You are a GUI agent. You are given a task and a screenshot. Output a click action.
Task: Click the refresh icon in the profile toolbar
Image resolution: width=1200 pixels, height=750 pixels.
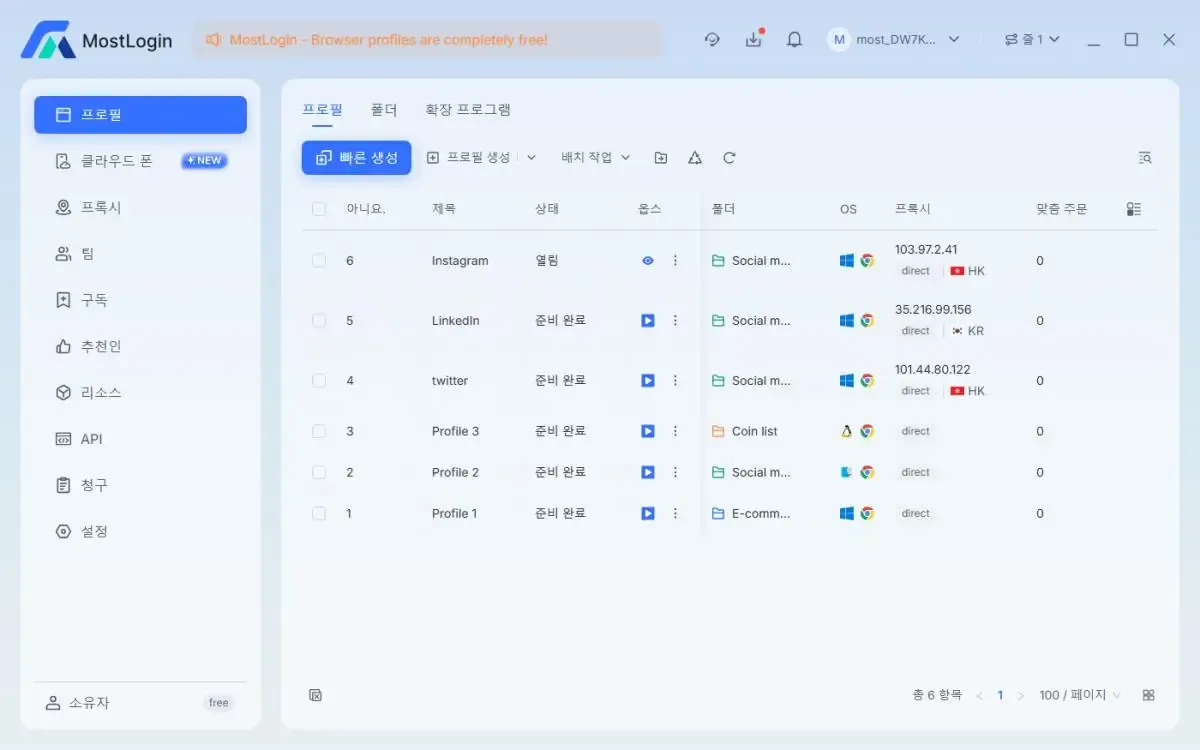tap(729, 158)
